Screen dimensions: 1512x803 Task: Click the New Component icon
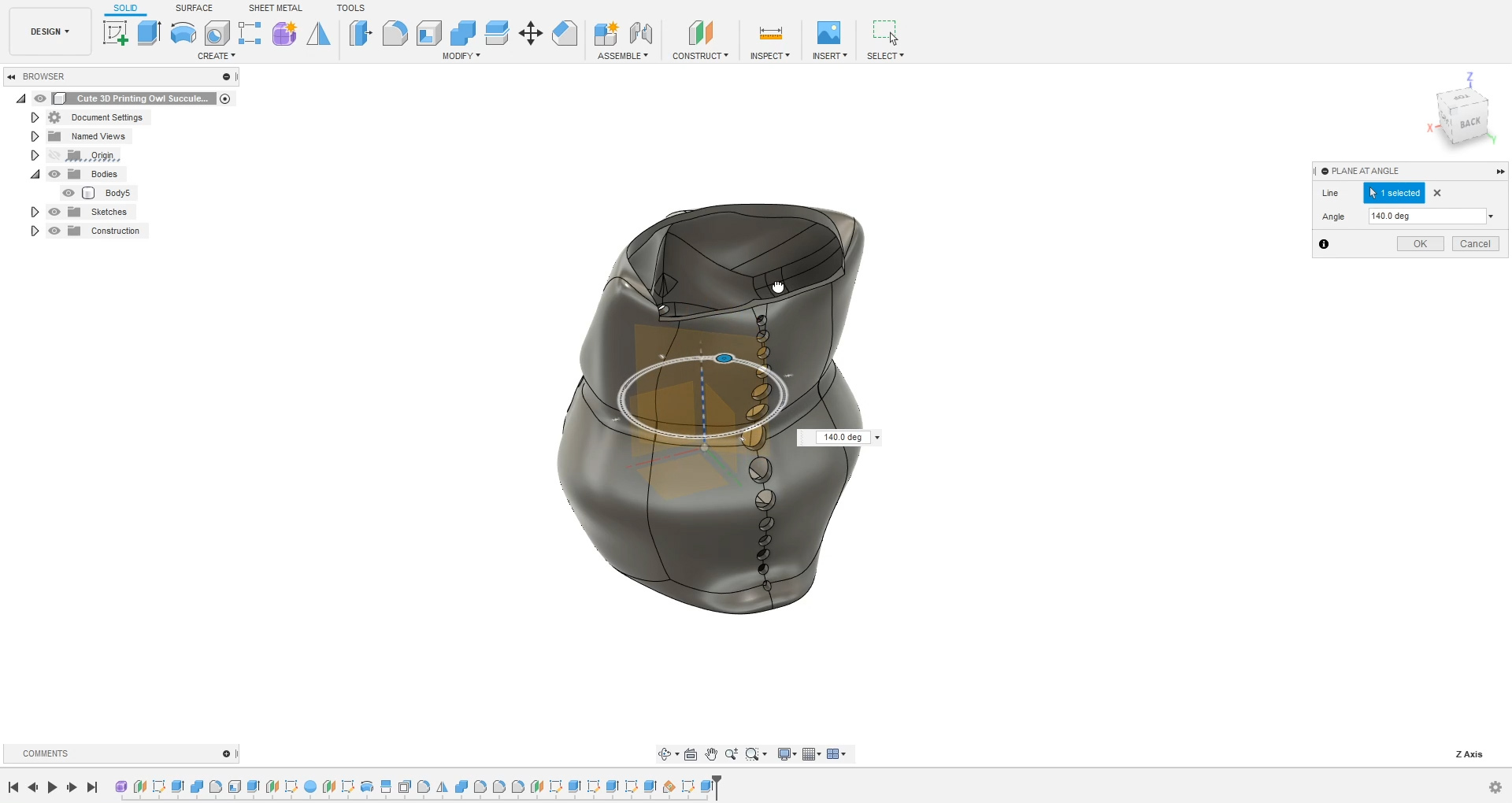pos(606,33)
